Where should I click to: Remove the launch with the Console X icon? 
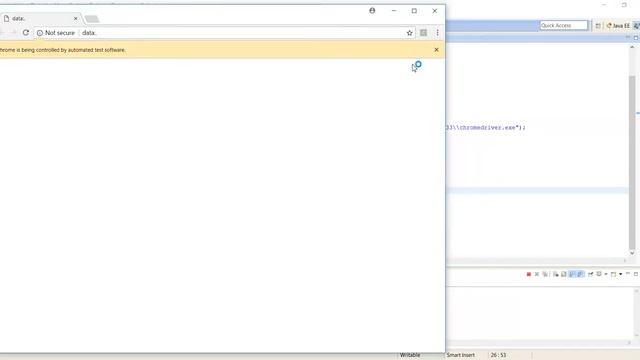tap(537, 274)
